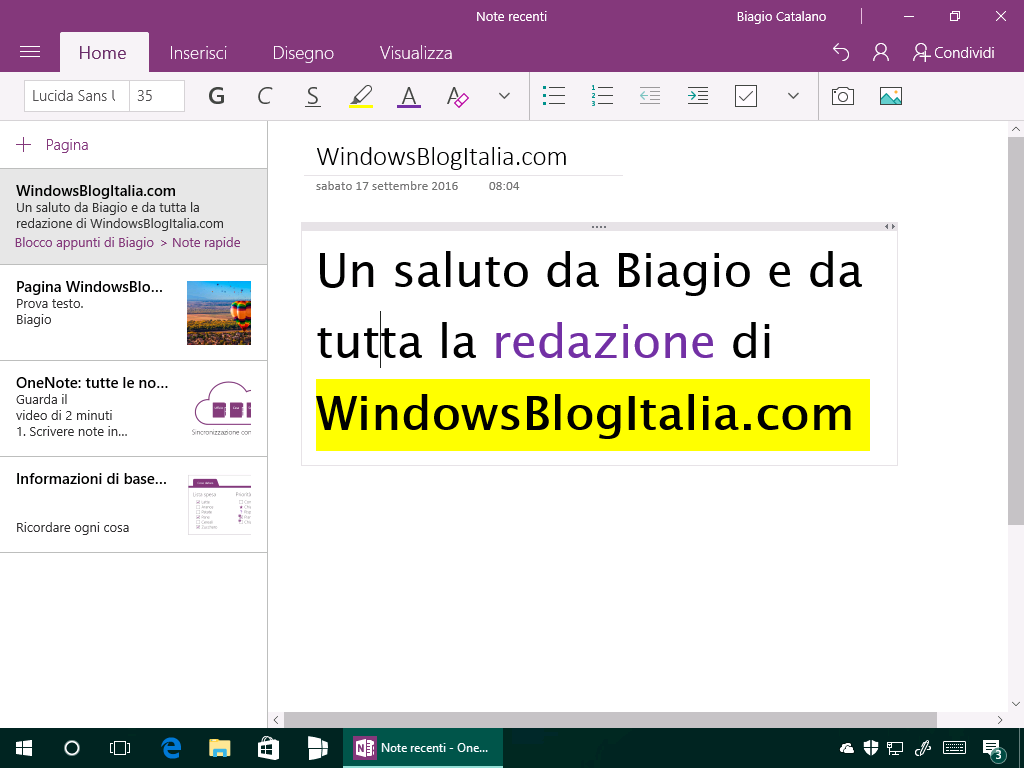Image resolution: width=1024 pixels, height=768 pixels.
Task: Open File Explorer from the taskbar
Action: tap(219, 748)
